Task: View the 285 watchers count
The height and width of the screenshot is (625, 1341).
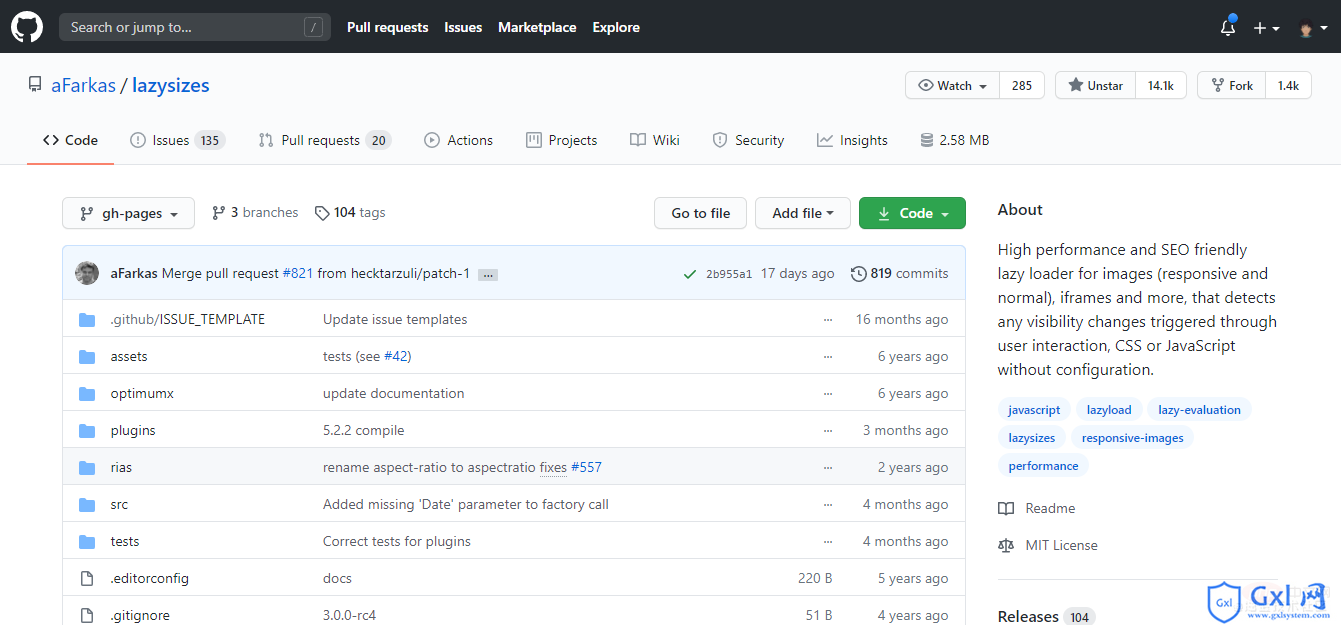Action: 1022,86
